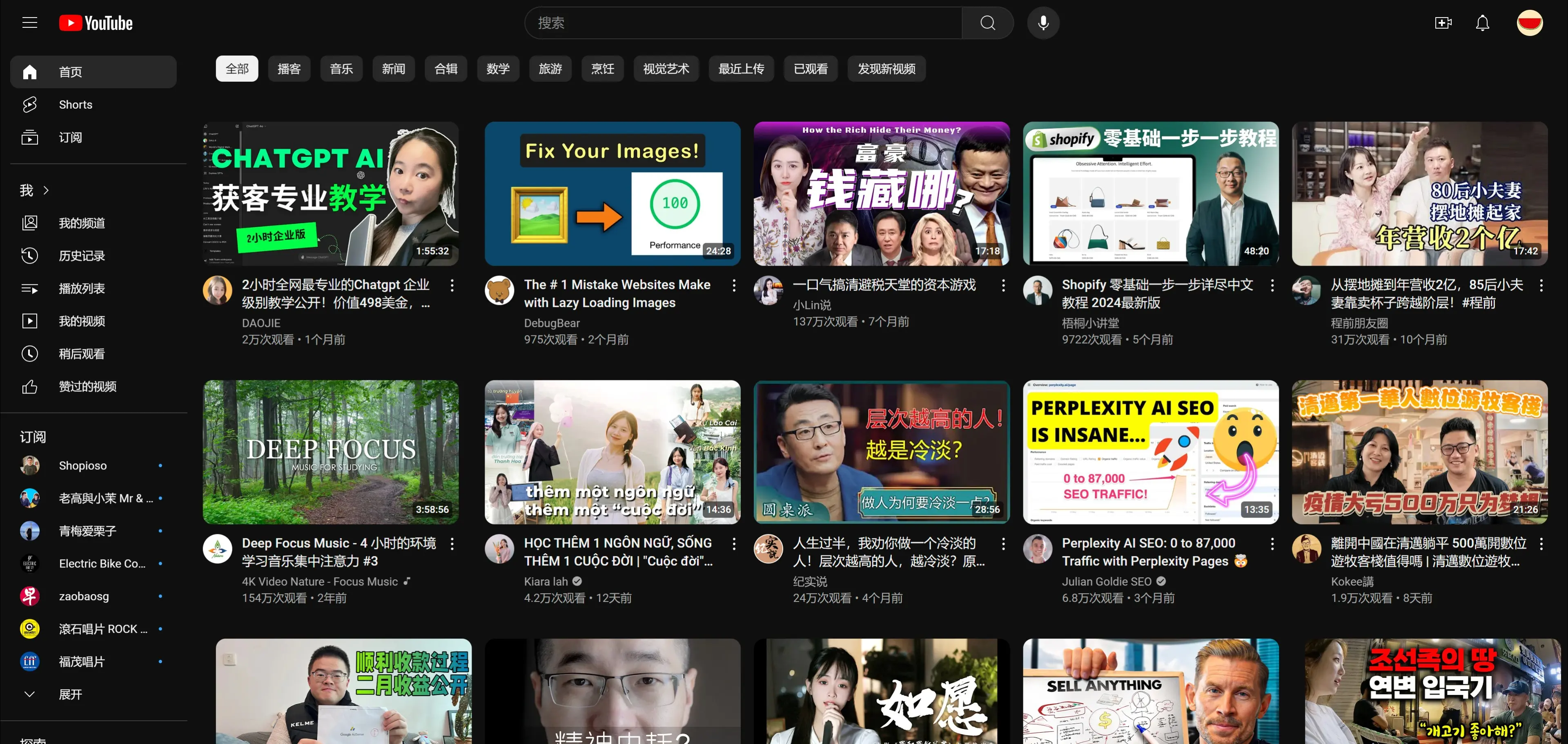Play the CHATGPT AI 获客专业教学 thumbnail
The image size is (1568, 744).
point(330,194)
